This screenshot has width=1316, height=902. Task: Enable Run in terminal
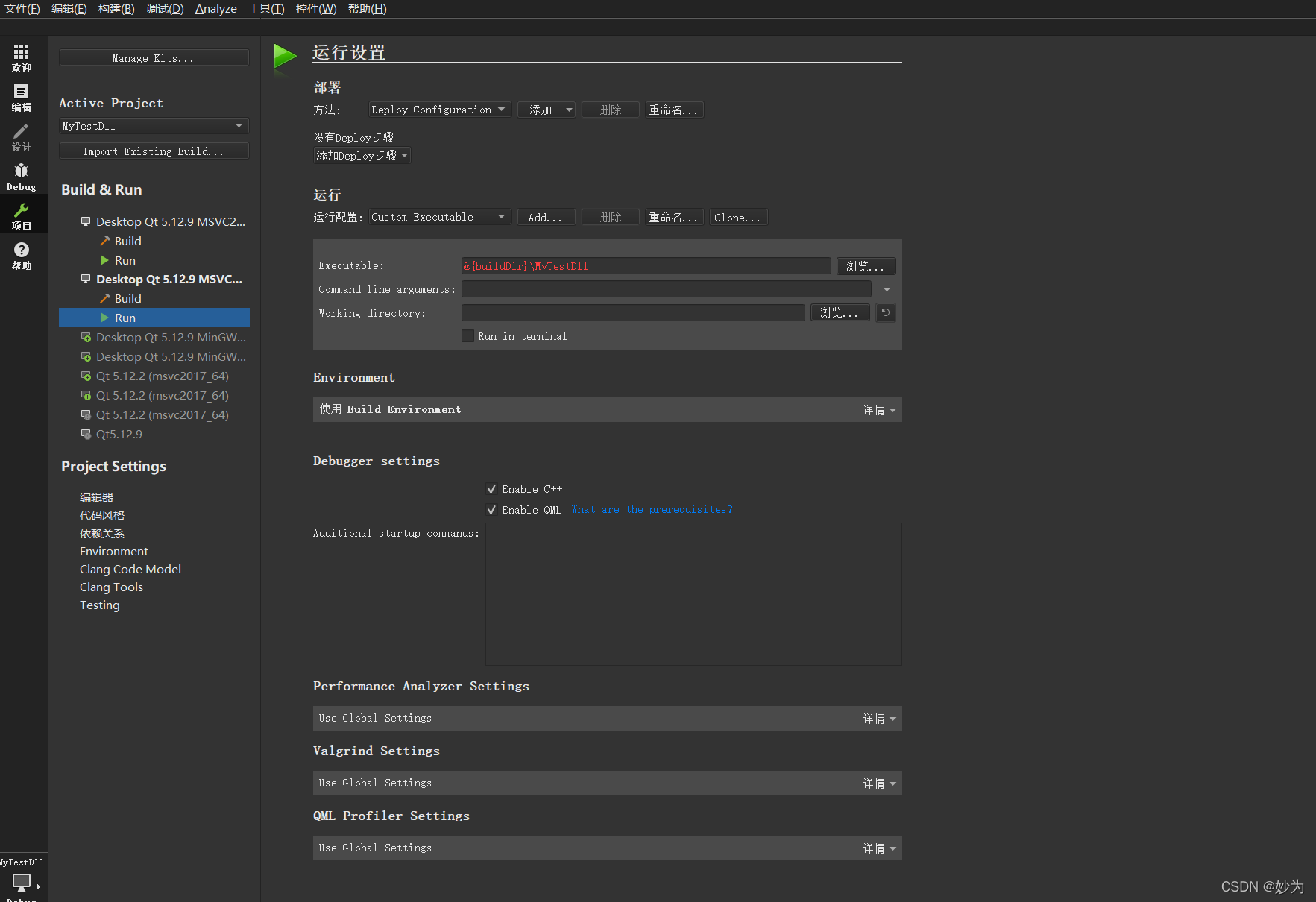(467, 335)
